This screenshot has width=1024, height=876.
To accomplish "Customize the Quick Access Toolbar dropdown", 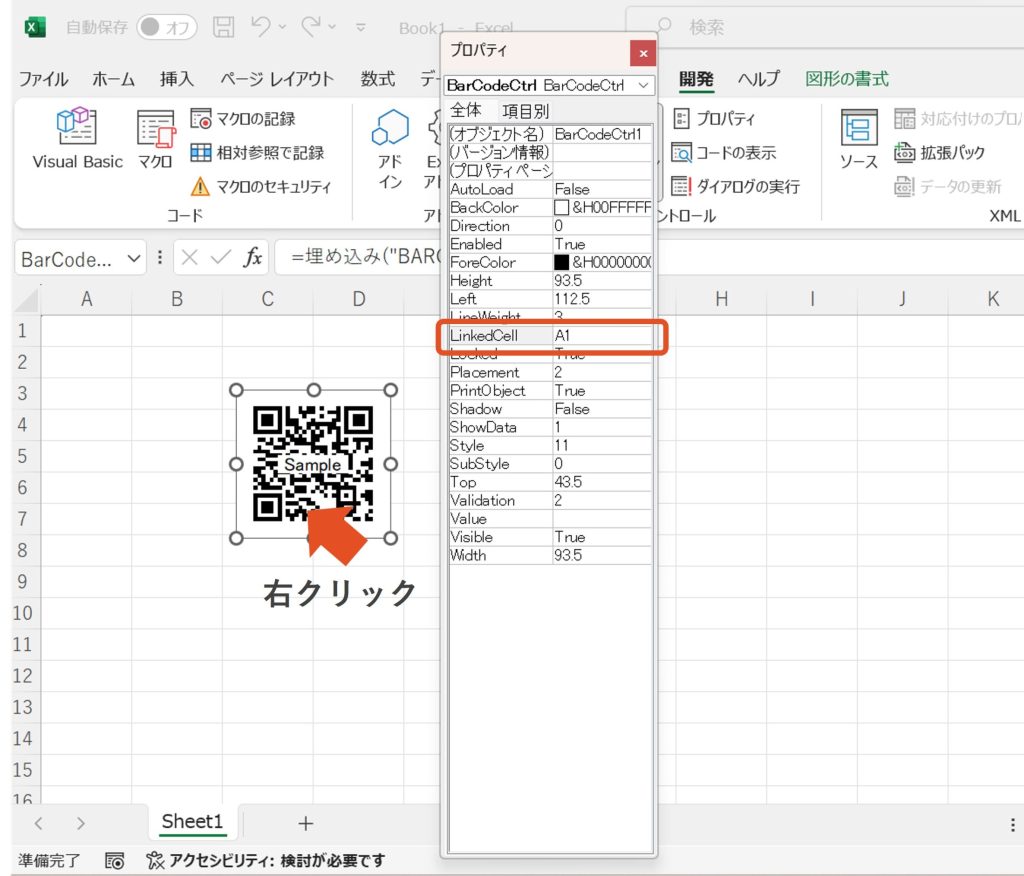I will [360, 27].
